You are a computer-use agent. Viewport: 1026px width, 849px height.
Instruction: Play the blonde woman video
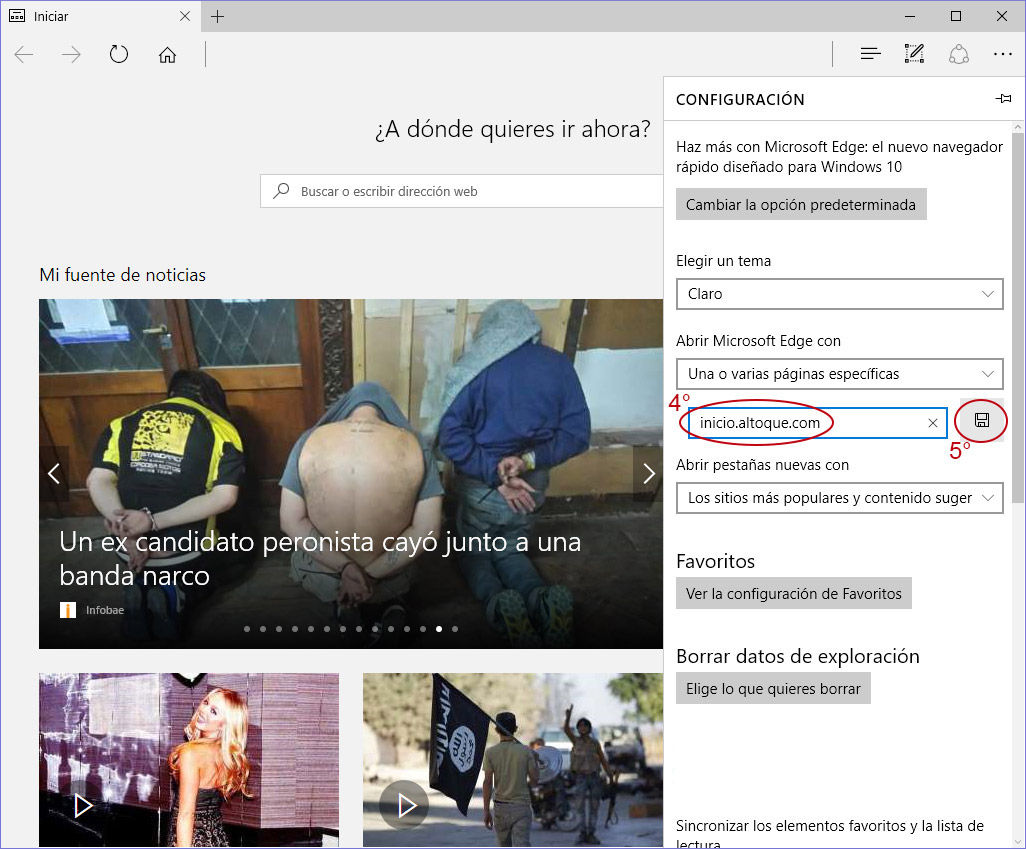pyautogui.click(x=84, y=805)
